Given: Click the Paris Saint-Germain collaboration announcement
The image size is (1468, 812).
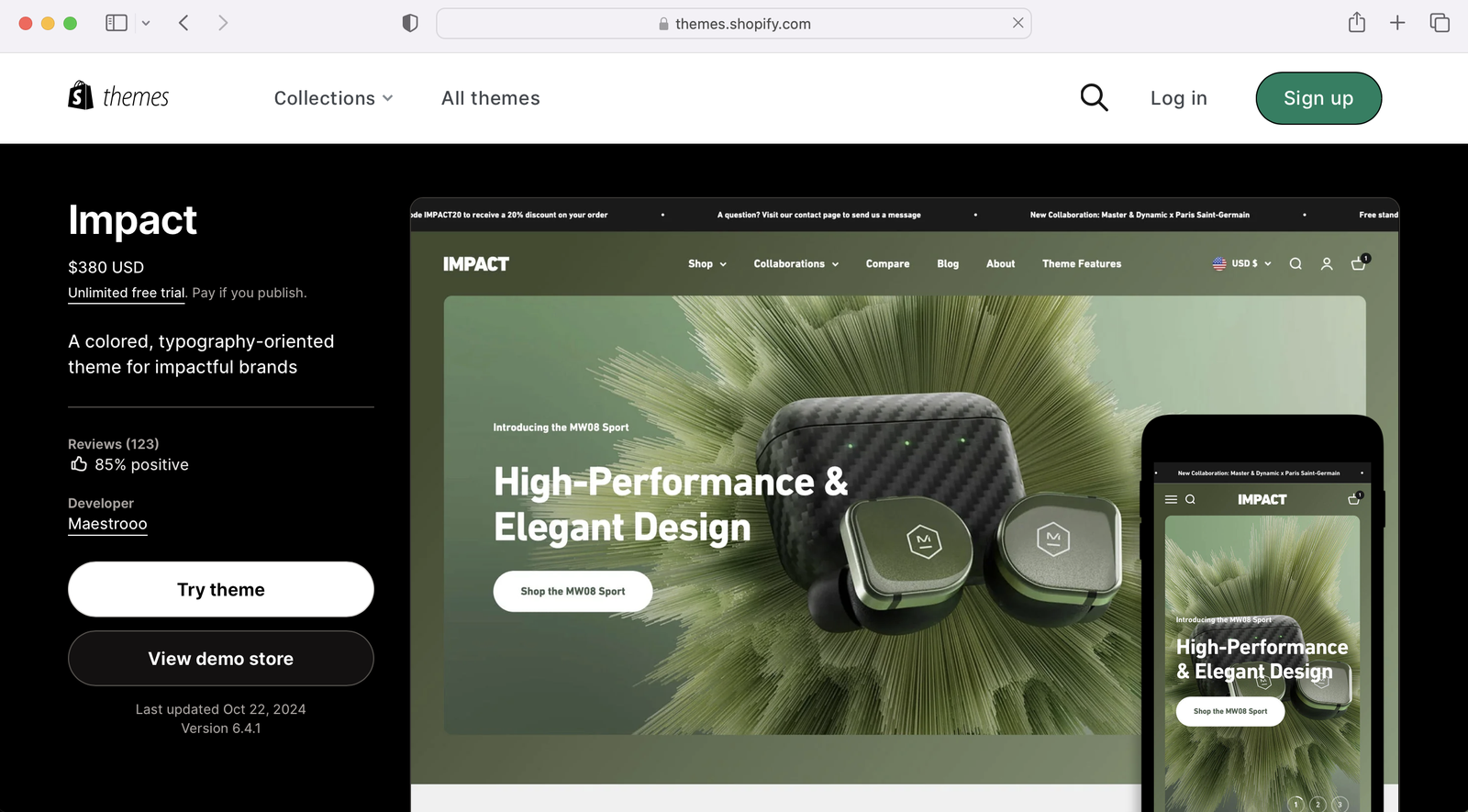Looking at the screenshot, I should pos(1140,215).
